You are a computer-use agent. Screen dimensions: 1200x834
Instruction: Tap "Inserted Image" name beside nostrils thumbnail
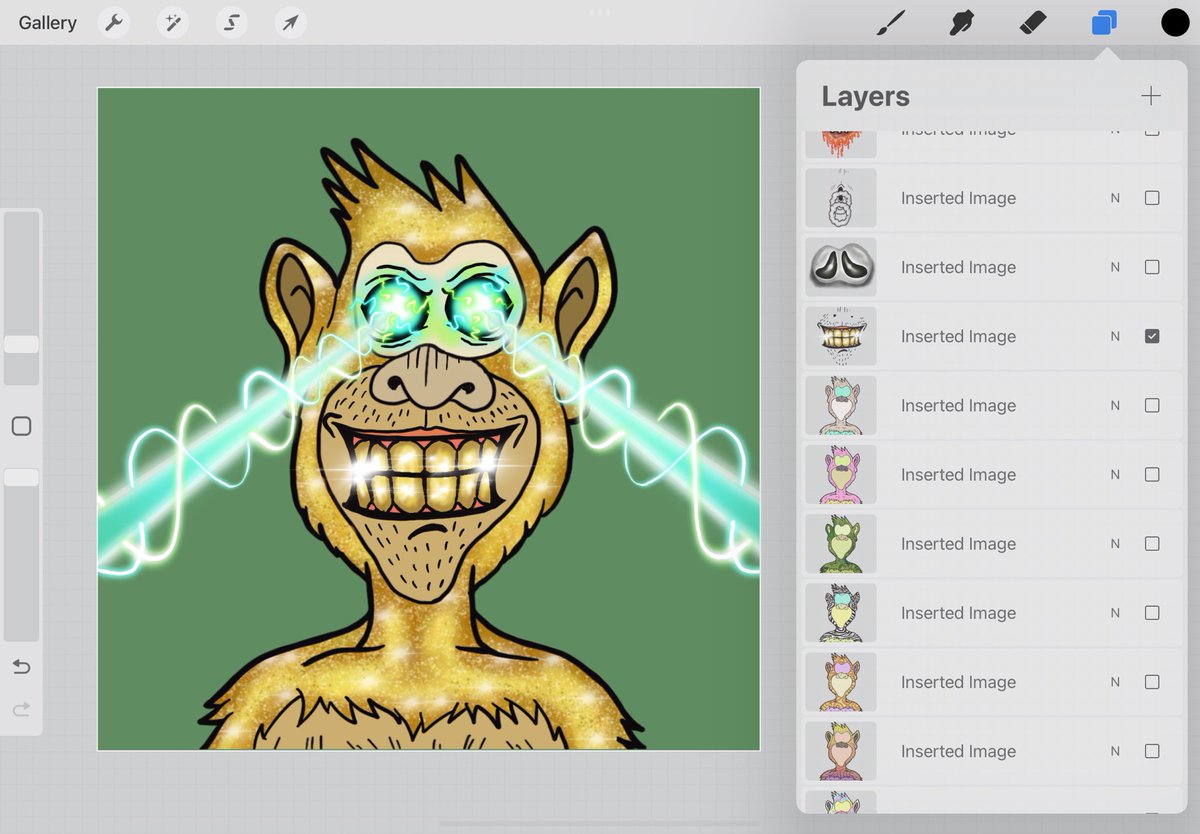[958, 267]
